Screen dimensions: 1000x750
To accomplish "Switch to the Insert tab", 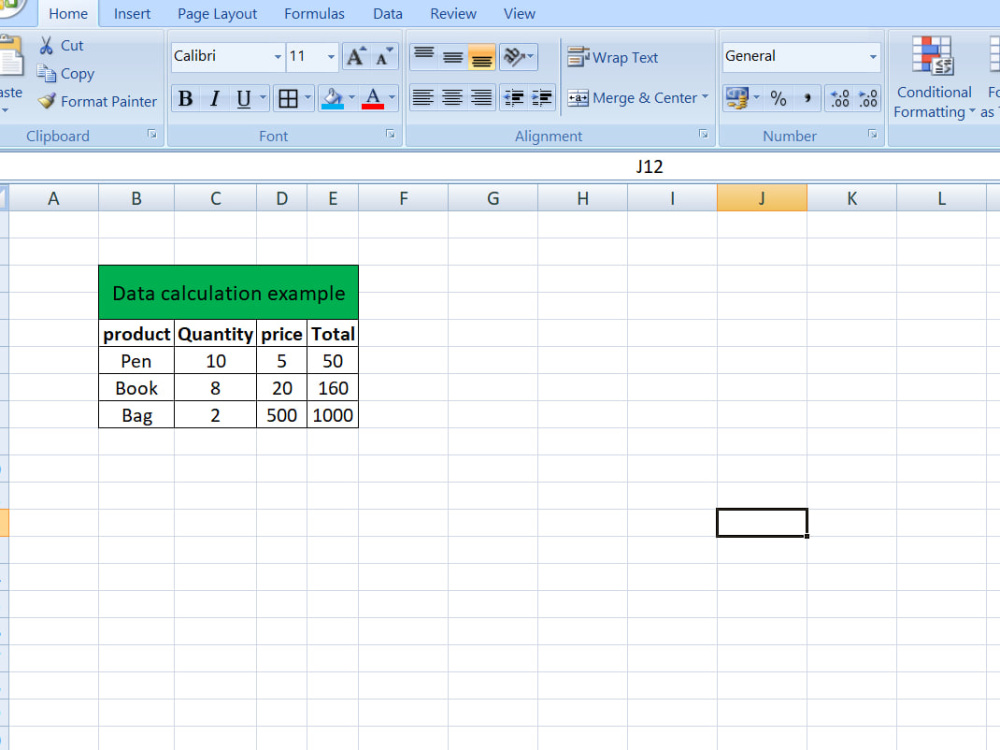I will 132,13.
